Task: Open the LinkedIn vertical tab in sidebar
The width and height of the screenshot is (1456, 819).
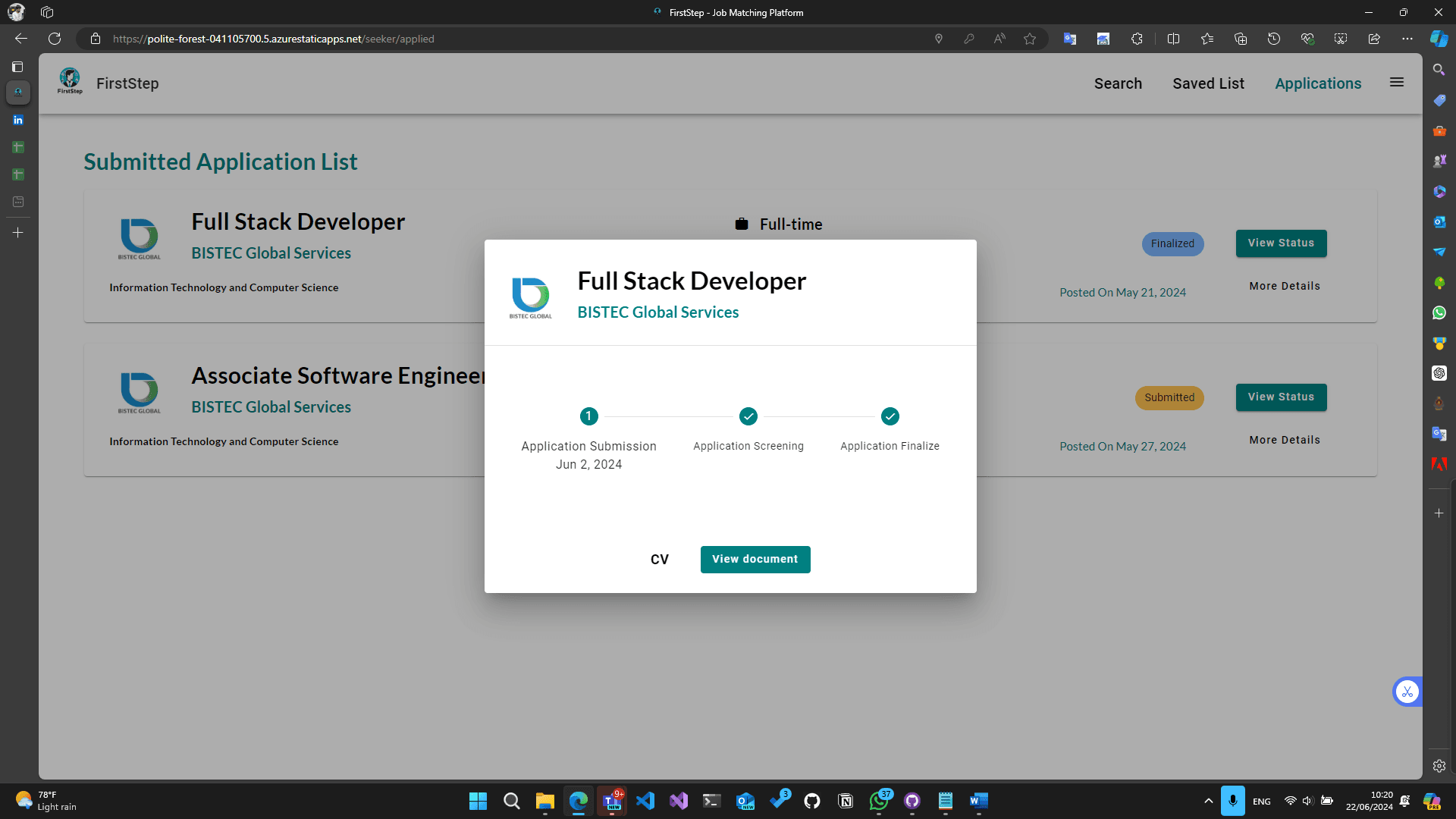Action: (17, 120)
